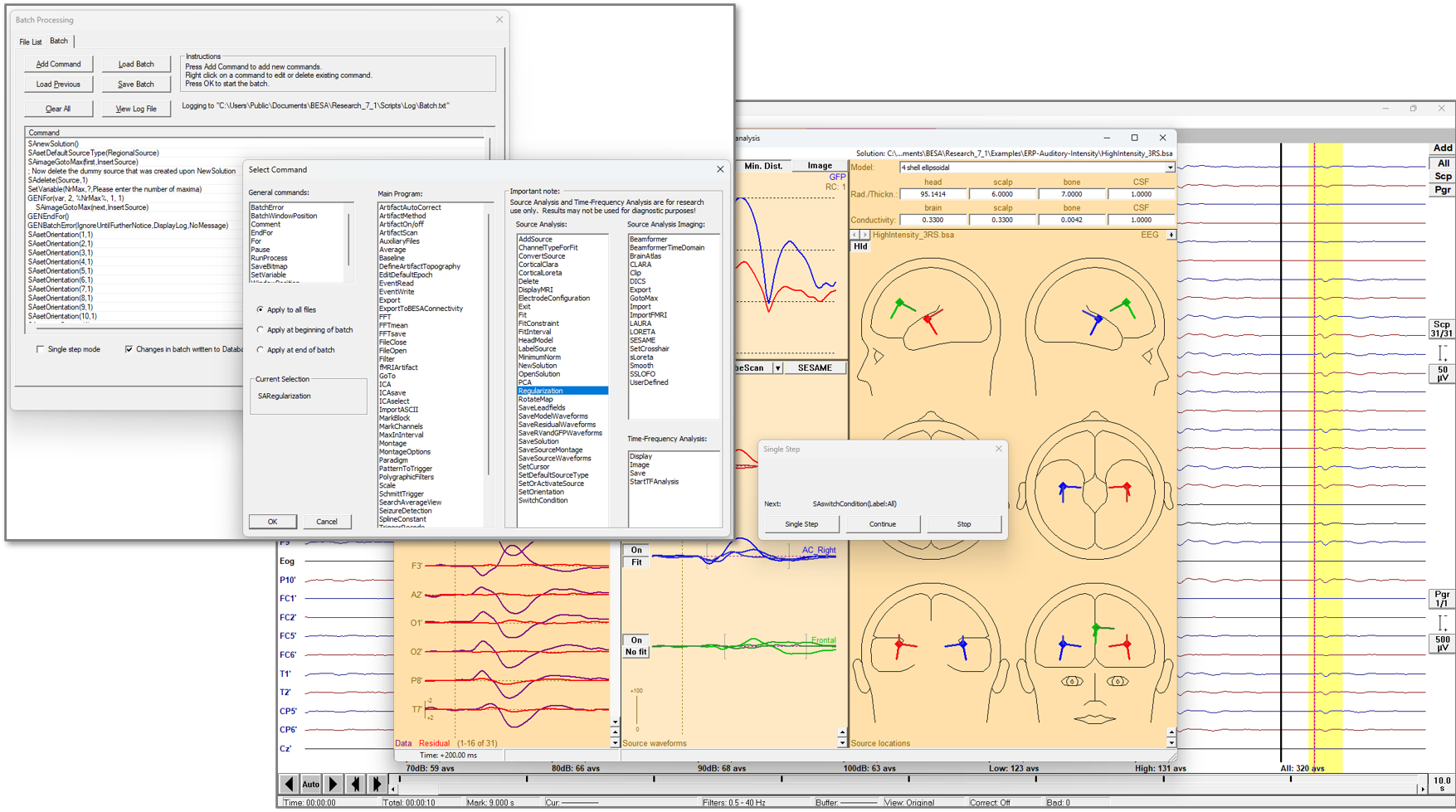Viewport: 1456px width, 812px height.
Task: Select Apply at end of batch option
Action: [x=261, y=350]
